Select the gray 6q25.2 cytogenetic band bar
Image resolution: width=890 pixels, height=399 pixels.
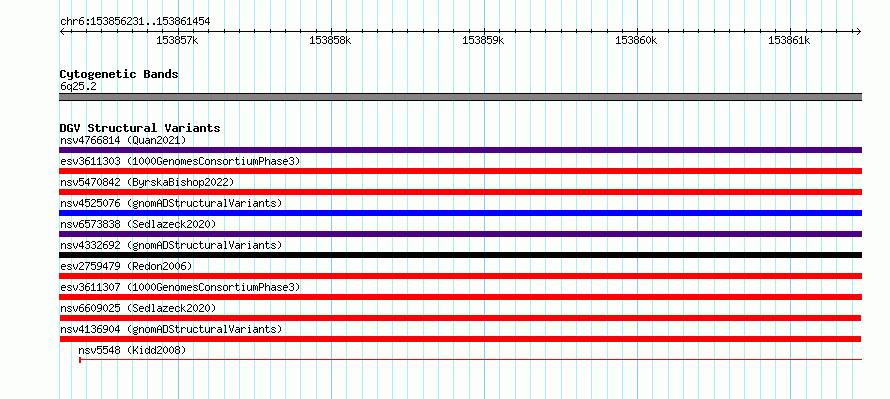(x=460, y=97)
